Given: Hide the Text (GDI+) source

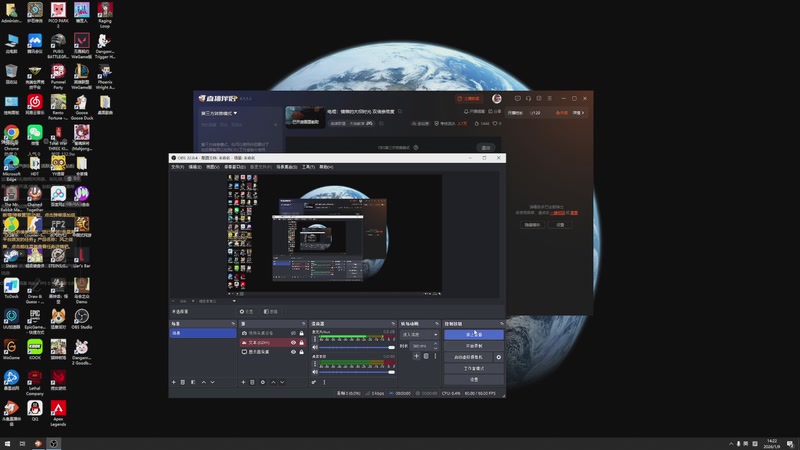Looking at the screenshot, I should 293,342.
